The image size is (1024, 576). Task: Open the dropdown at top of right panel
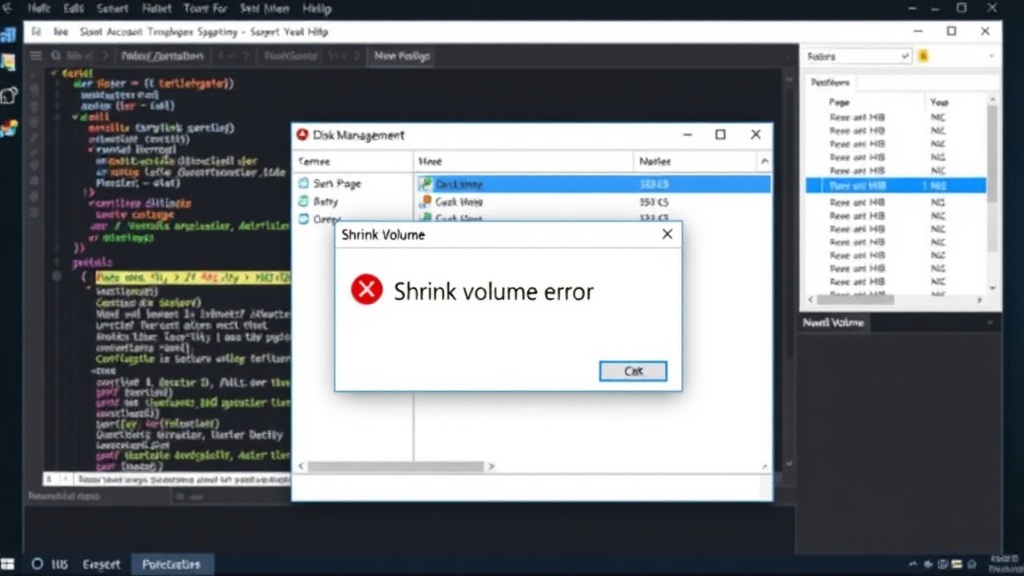(x=858, y=56)
